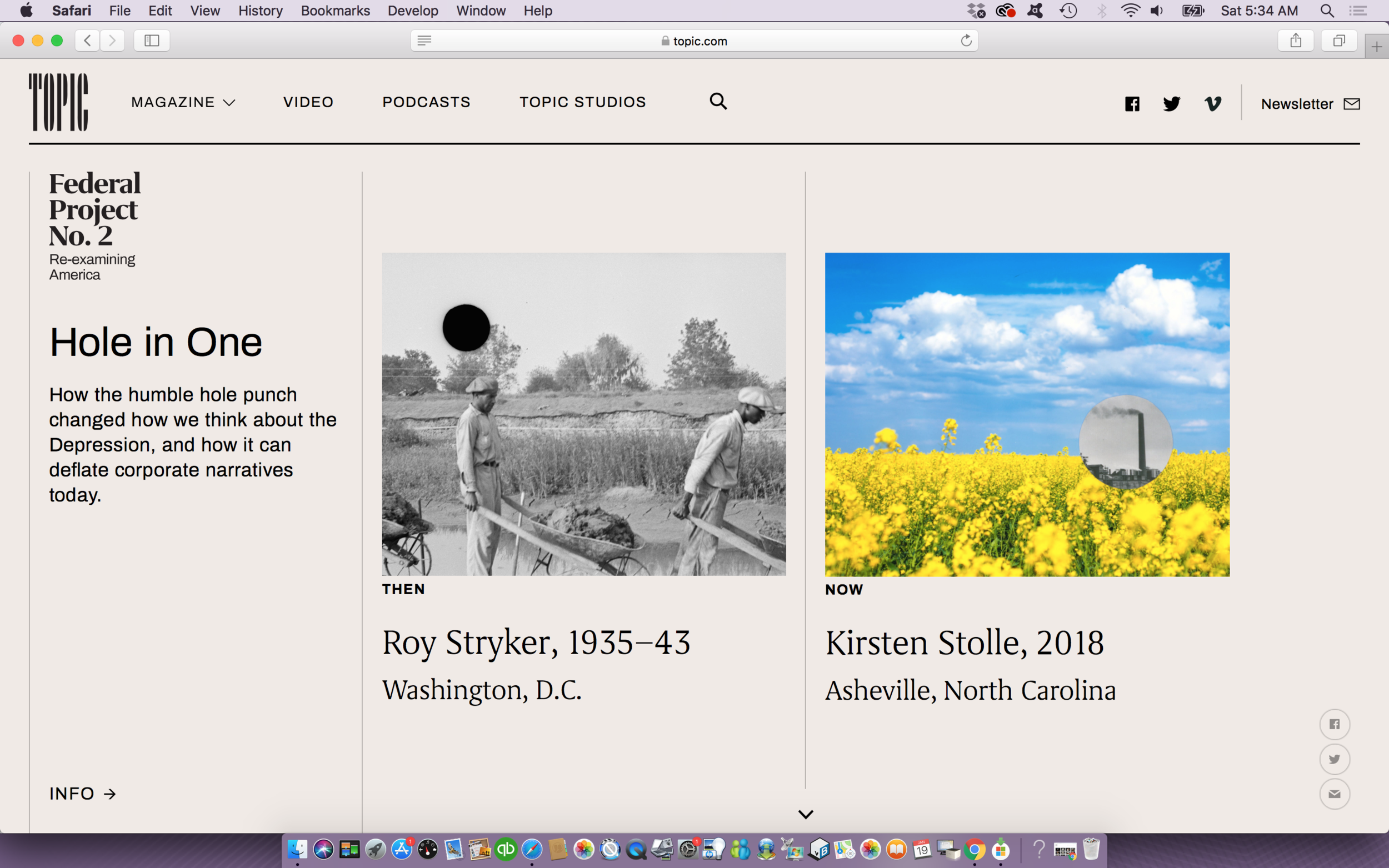Click the Kirsten Stolle yellow field photo
This screenshot has height=868, width=1389.
coord(1027,414)
